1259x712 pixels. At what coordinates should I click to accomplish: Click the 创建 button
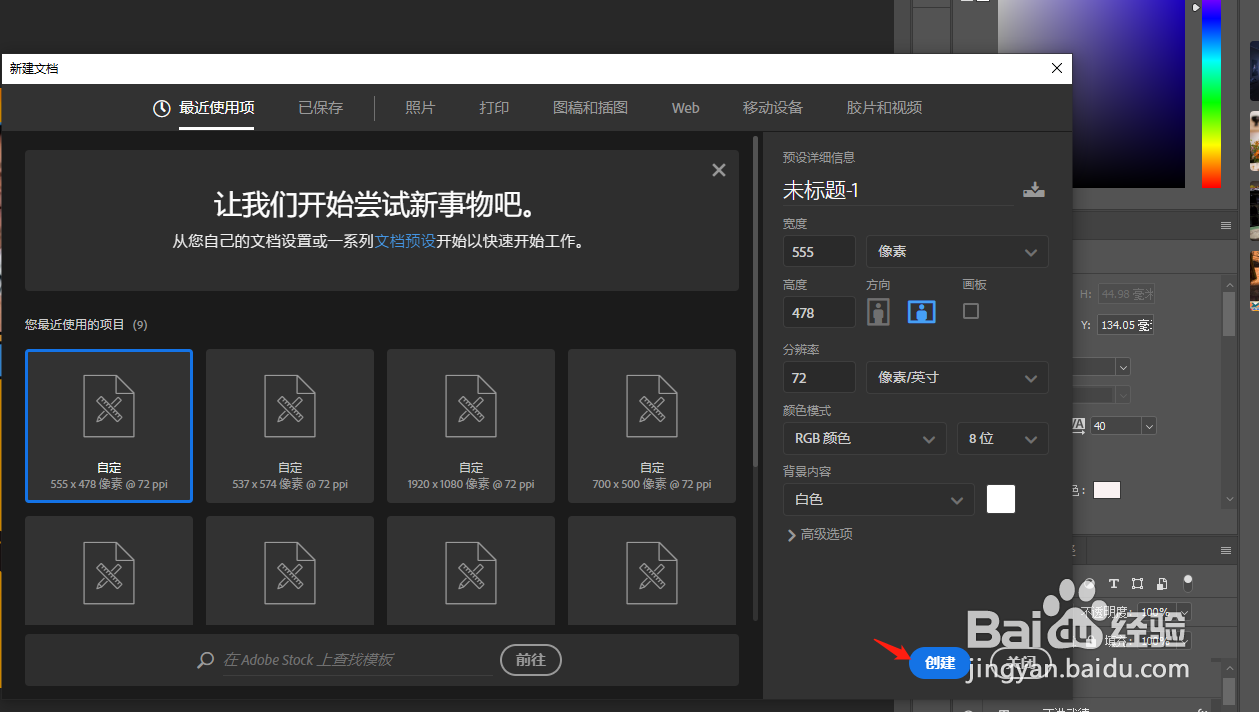point(939,663)
